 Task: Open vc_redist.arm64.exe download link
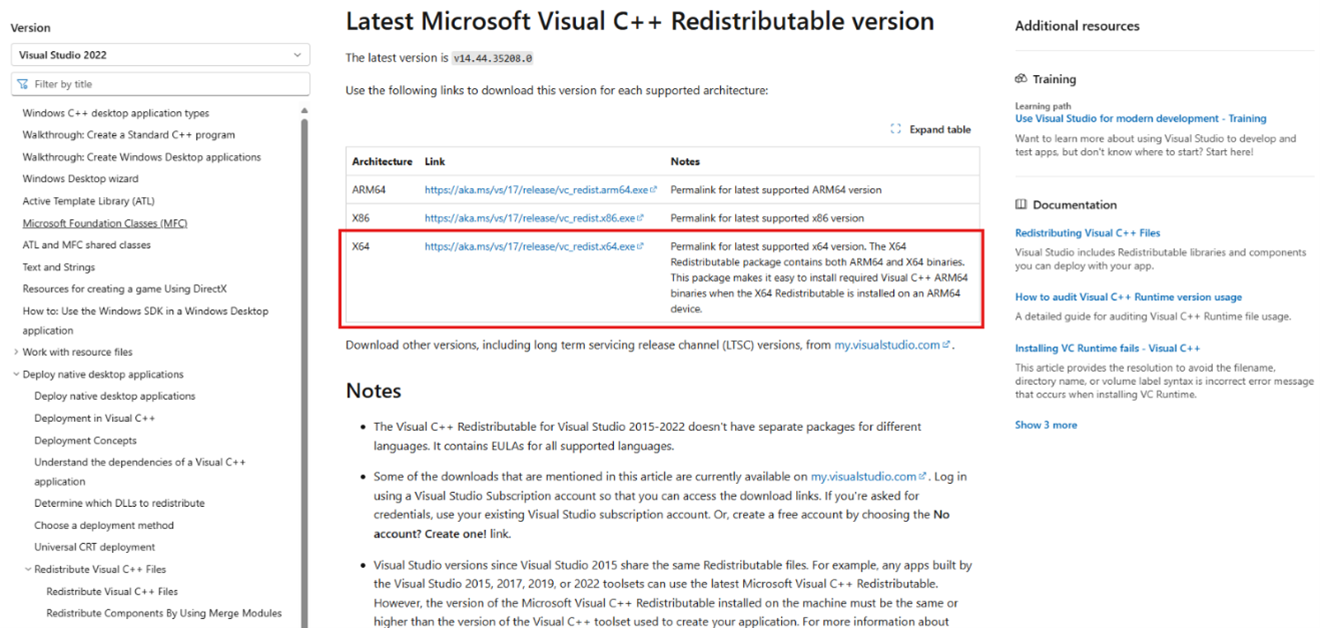point(536,189)
